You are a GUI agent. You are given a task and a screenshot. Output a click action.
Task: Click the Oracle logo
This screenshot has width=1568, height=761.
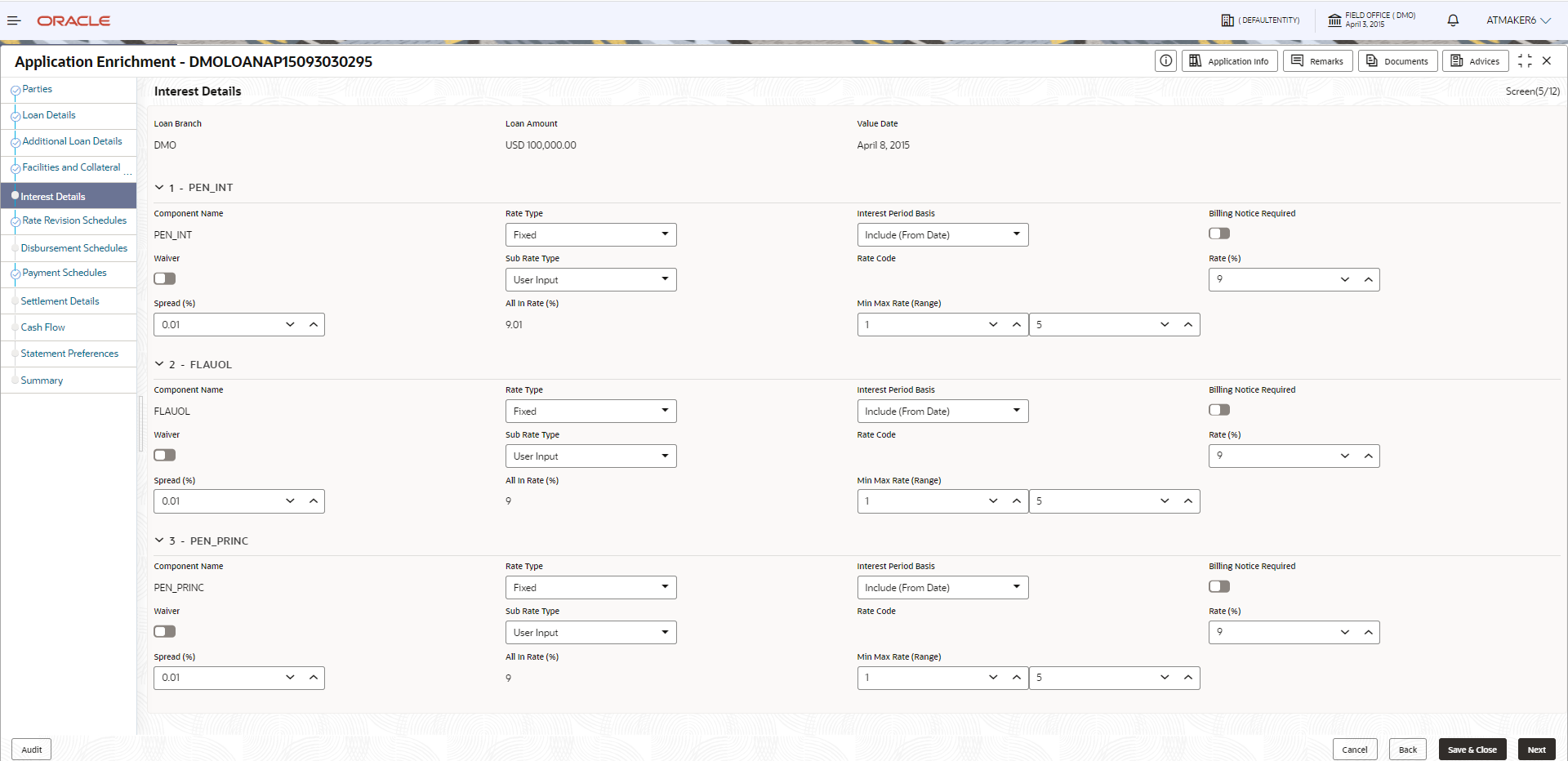point(73,20)
